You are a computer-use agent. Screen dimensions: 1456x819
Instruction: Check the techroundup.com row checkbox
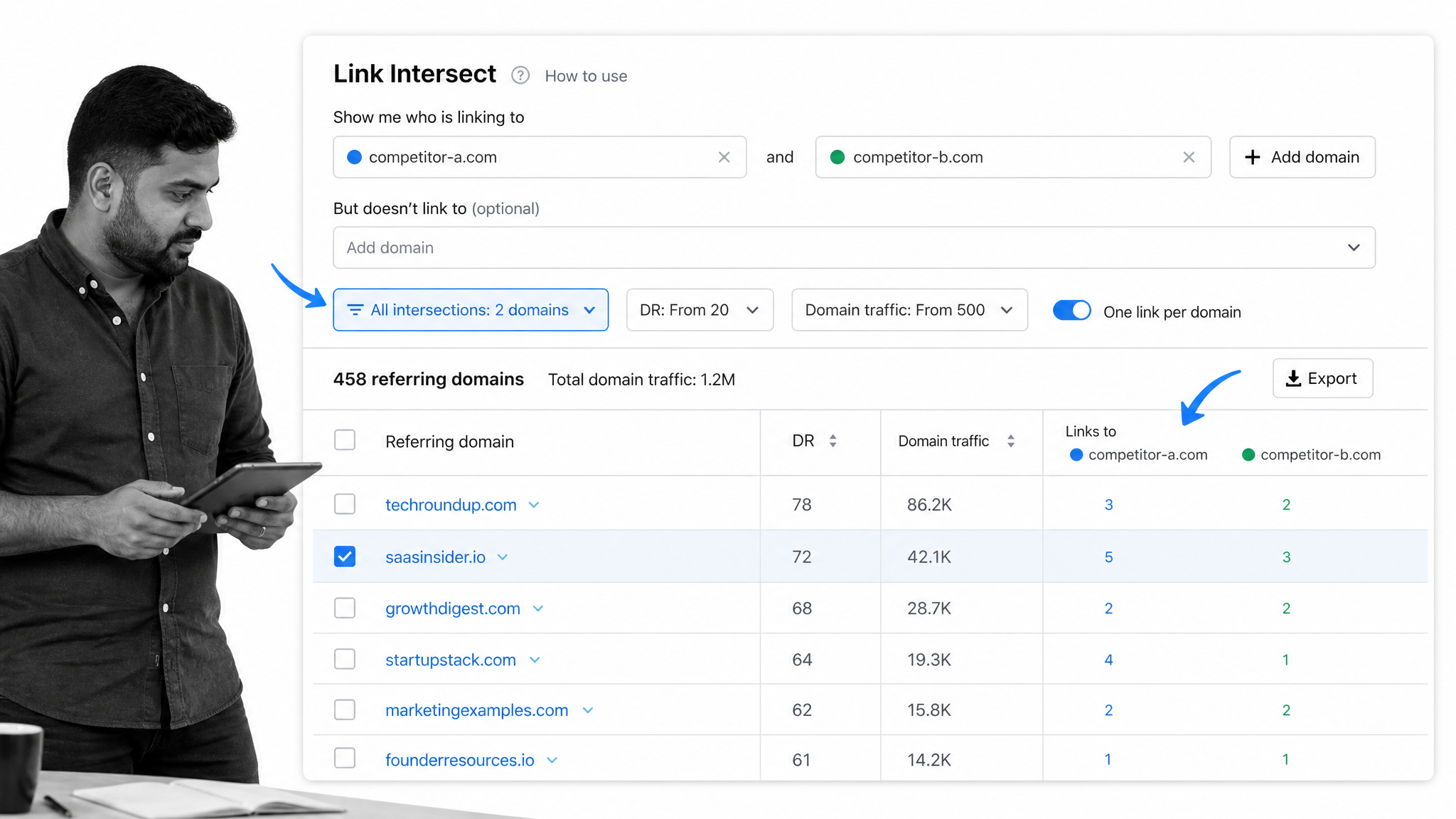pos(345,504)
